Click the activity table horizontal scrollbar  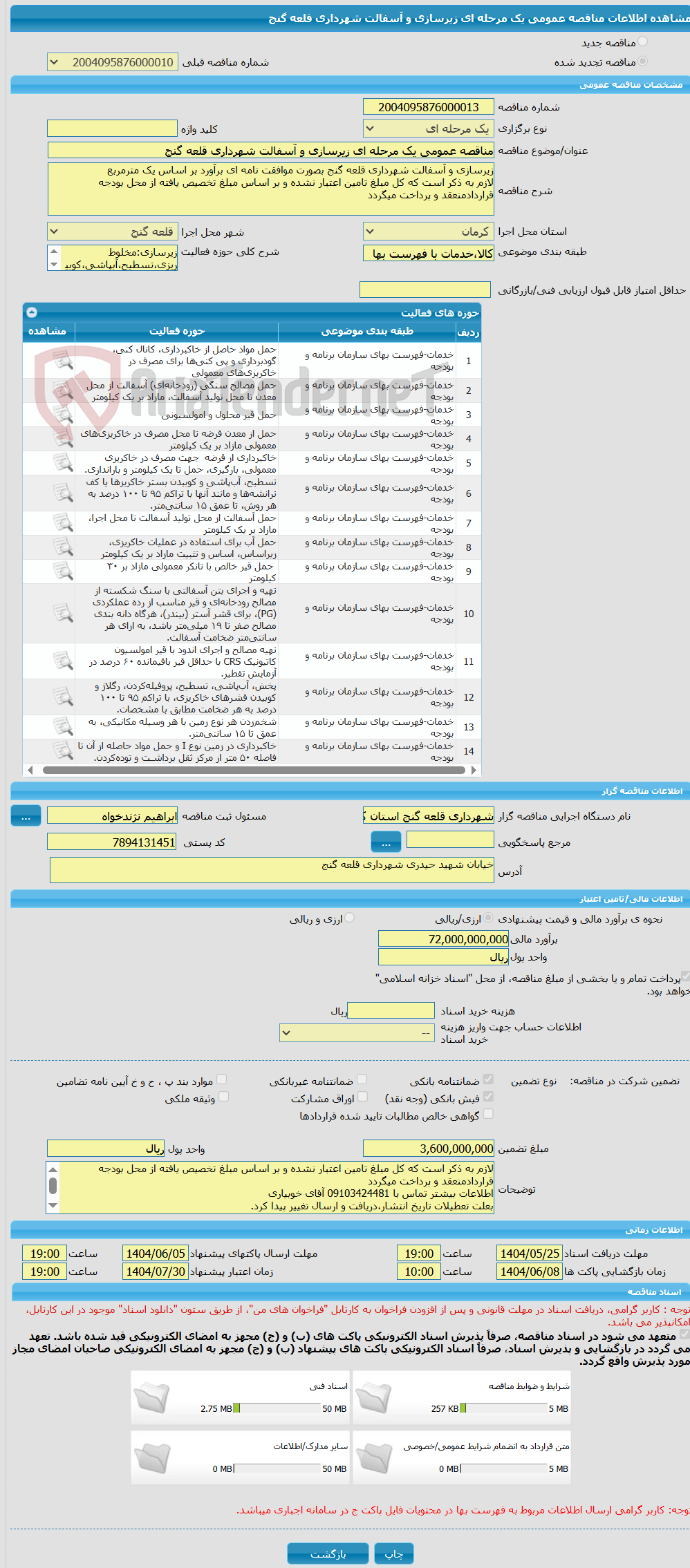[252, 770]
